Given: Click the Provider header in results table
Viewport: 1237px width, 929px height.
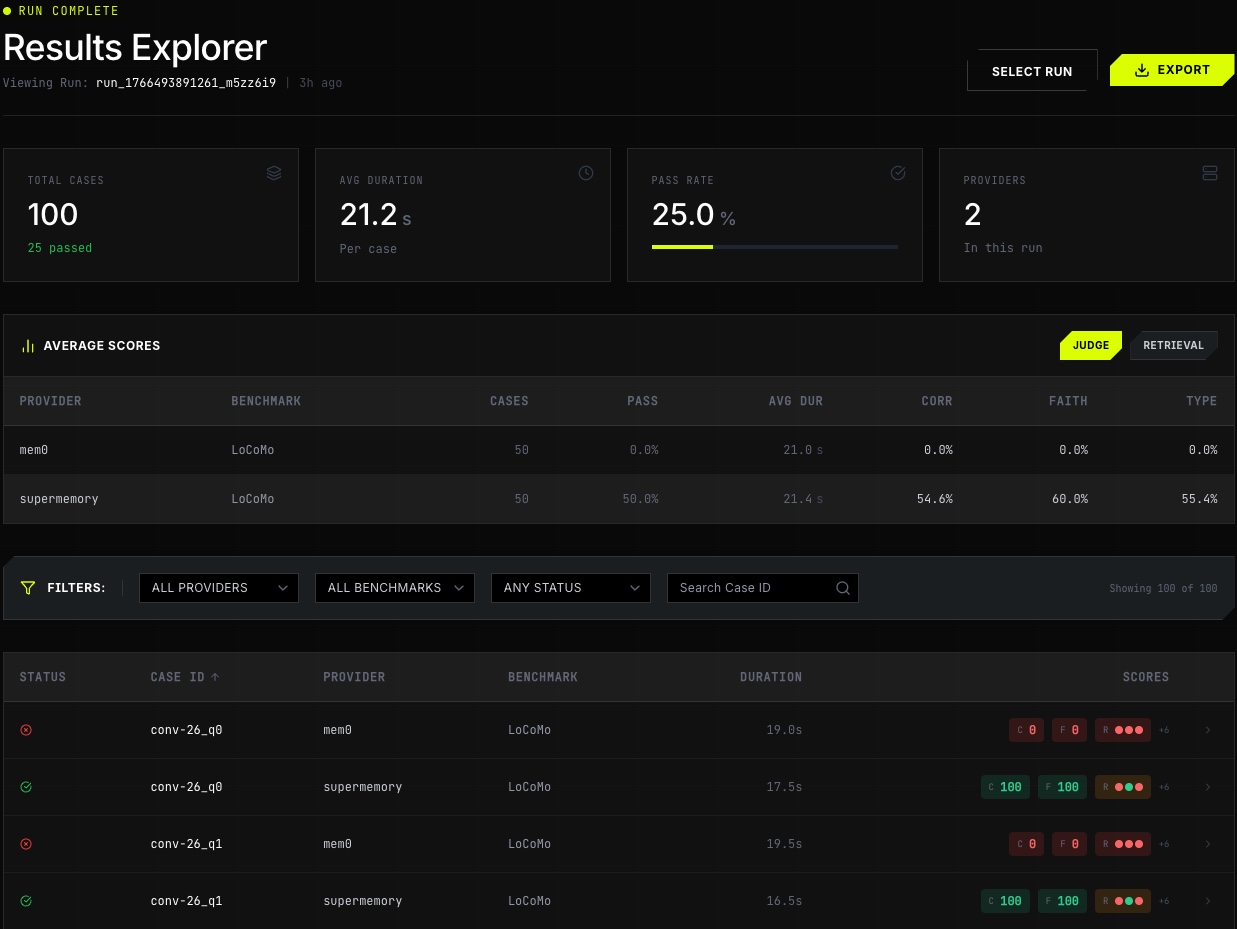Looking at the screenshot, I should pyautogui.click(x=354, y=677).
